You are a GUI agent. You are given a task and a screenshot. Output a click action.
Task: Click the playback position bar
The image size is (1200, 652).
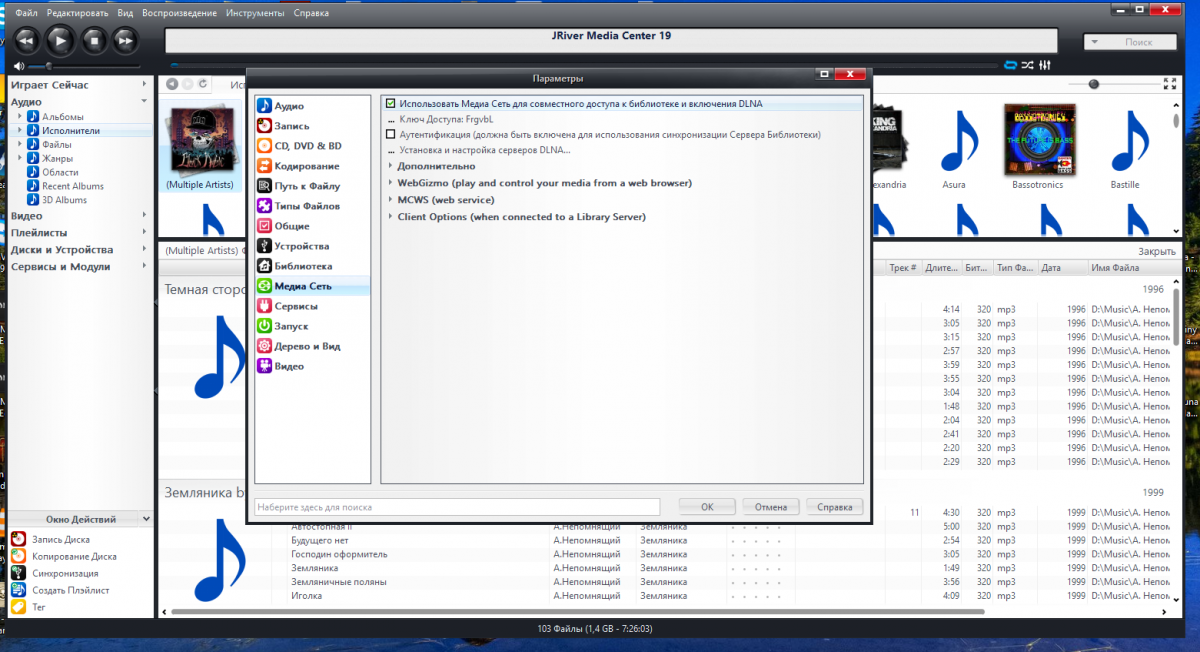tap(585, 65)
